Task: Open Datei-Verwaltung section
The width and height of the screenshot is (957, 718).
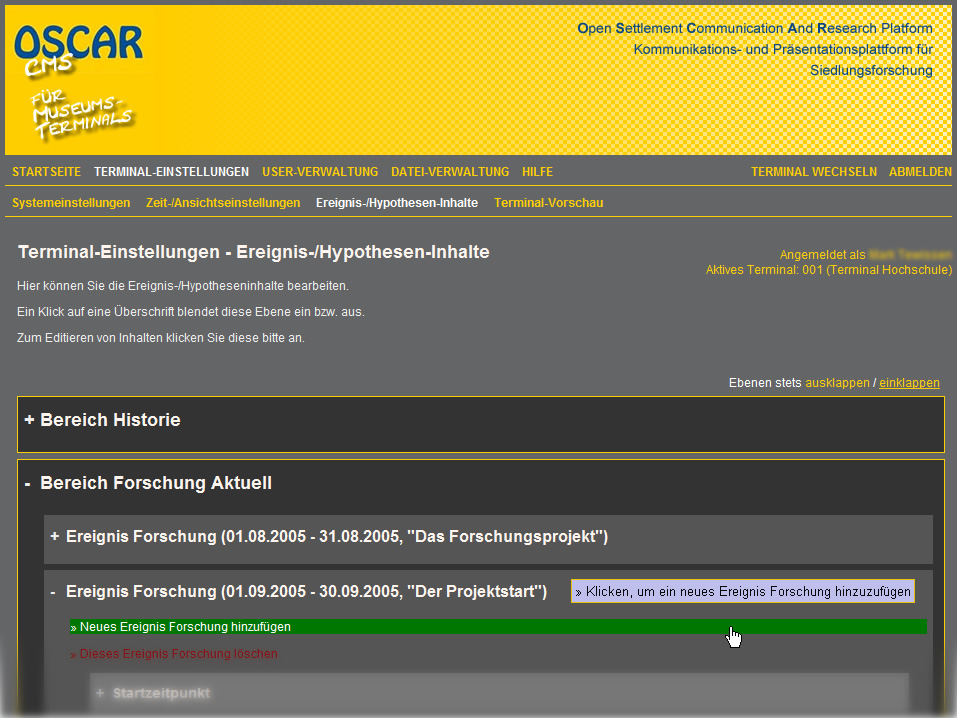Action: coord(450,172)
